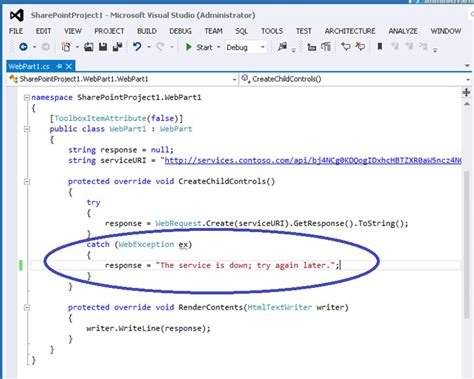Click the vertical scrollbar up arrow

(x=467, y=104)
